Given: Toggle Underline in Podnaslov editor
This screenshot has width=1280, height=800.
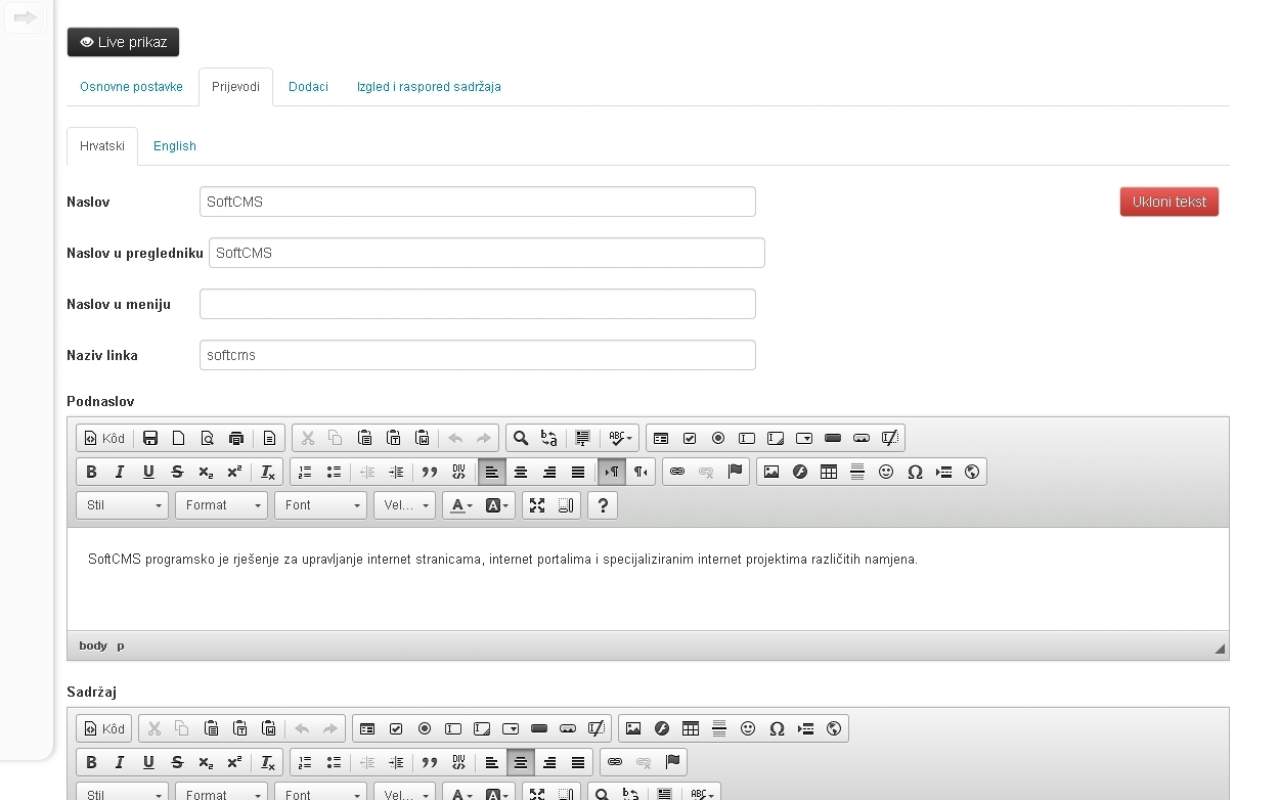Looking at the screenshot, I should coord(149,472).
